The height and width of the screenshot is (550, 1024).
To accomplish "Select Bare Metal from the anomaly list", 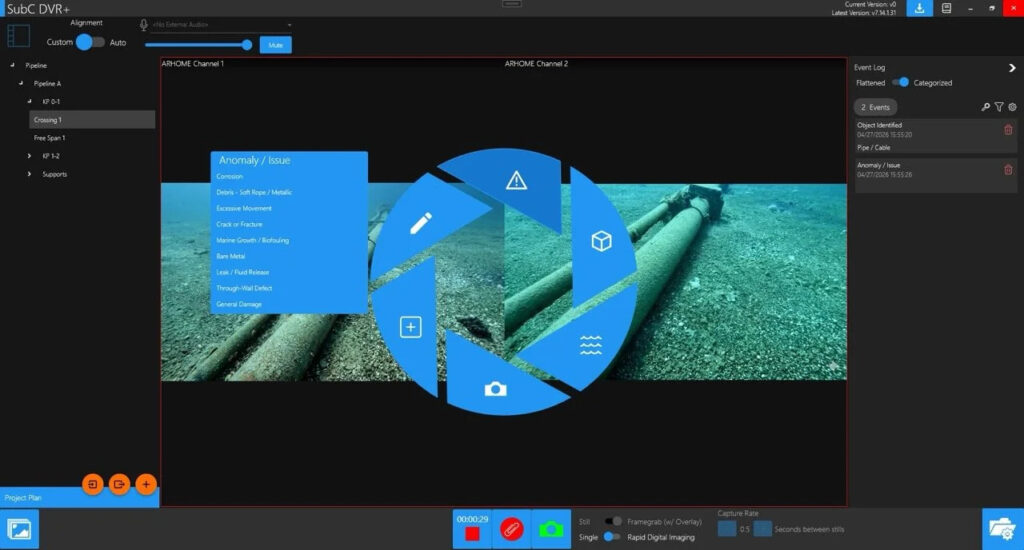I will [x=231, y=256].
